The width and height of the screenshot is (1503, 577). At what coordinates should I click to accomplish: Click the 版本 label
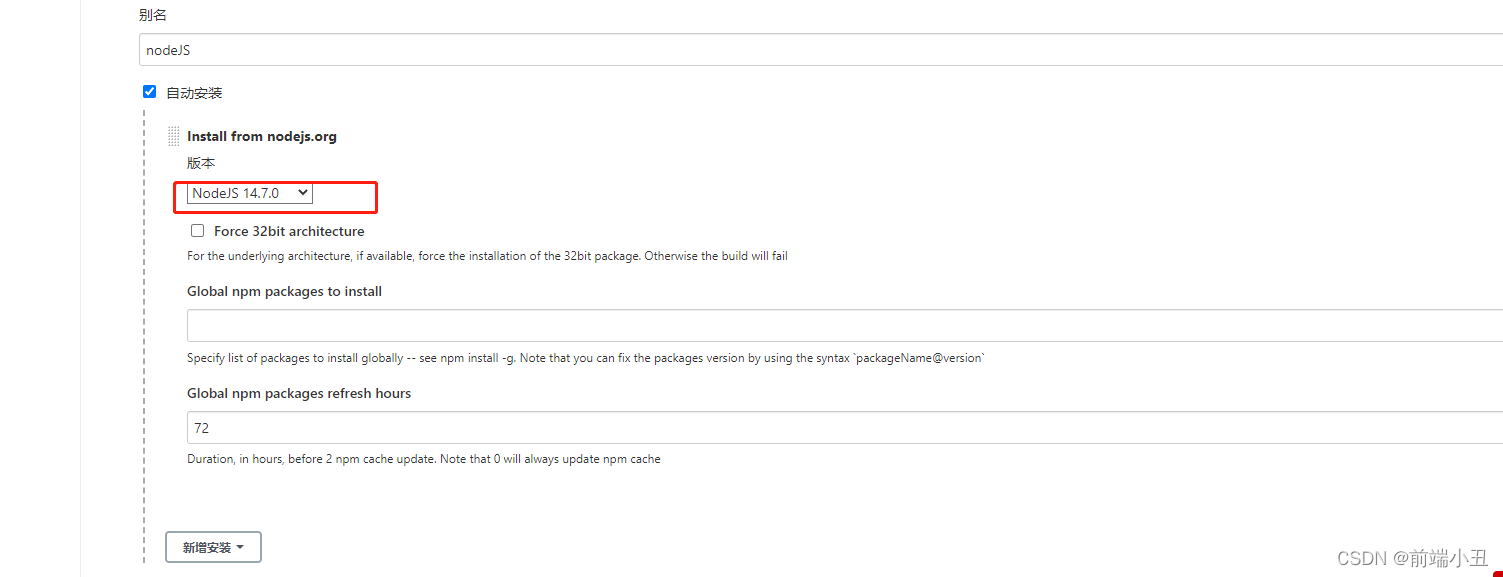pos(201,163)
